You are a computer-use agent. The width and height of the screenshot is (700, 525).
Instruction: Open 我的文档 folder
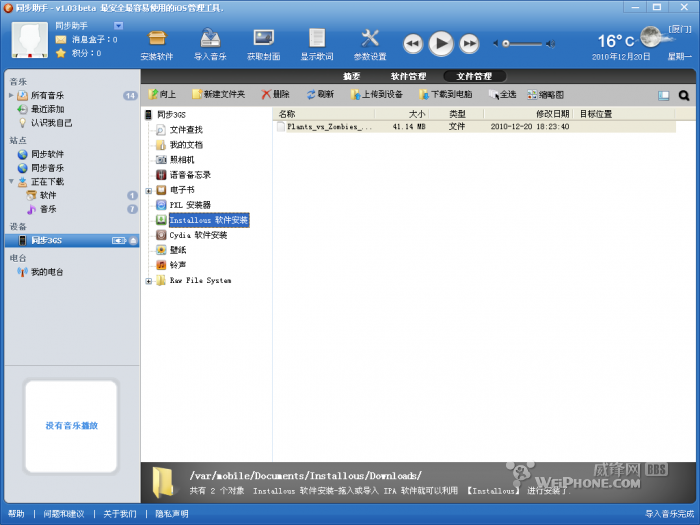(186, 145)
